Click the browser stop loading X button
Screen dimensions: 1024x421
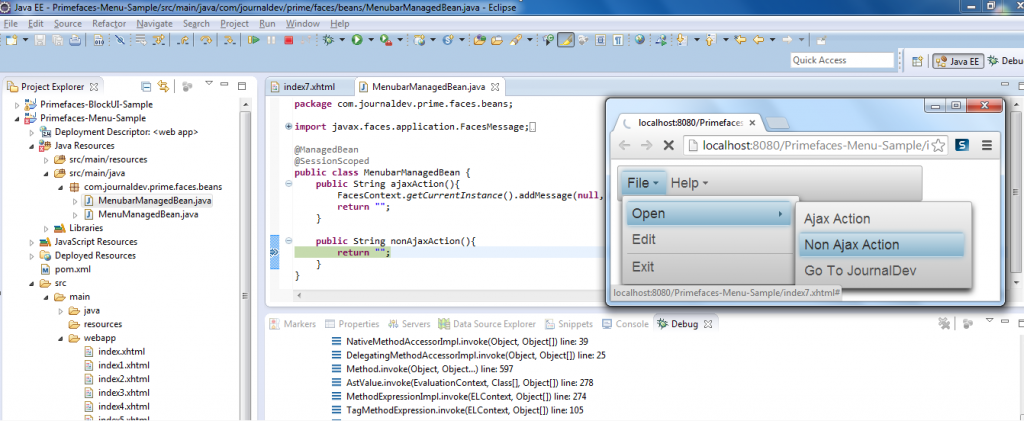point(668,146)
